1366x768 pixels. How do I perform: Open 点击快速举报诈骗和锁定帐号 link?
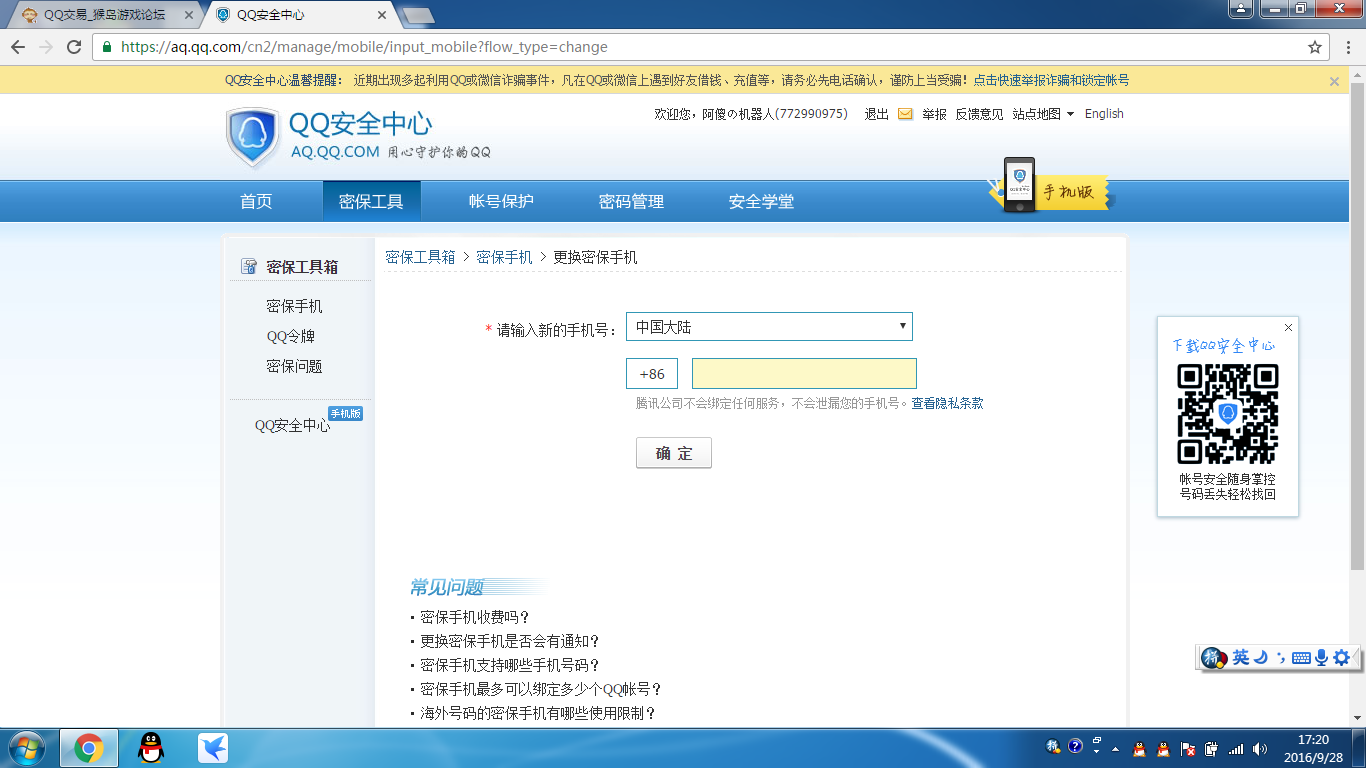coord(1051,81)
